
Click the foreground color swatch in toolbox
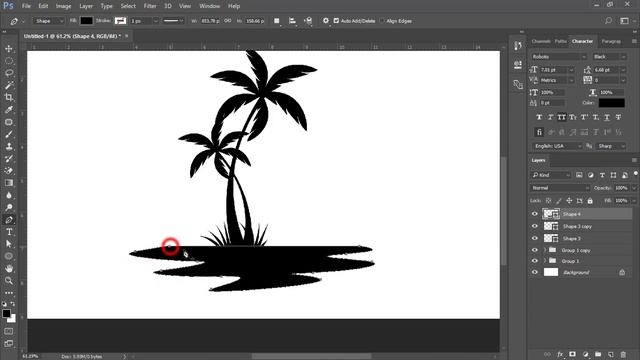(x=6, y=313)
